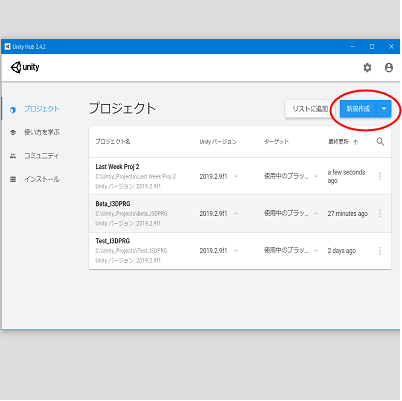Click '2 days ago' timestamp
402x401 pixels.
click(x=342, y=251)
